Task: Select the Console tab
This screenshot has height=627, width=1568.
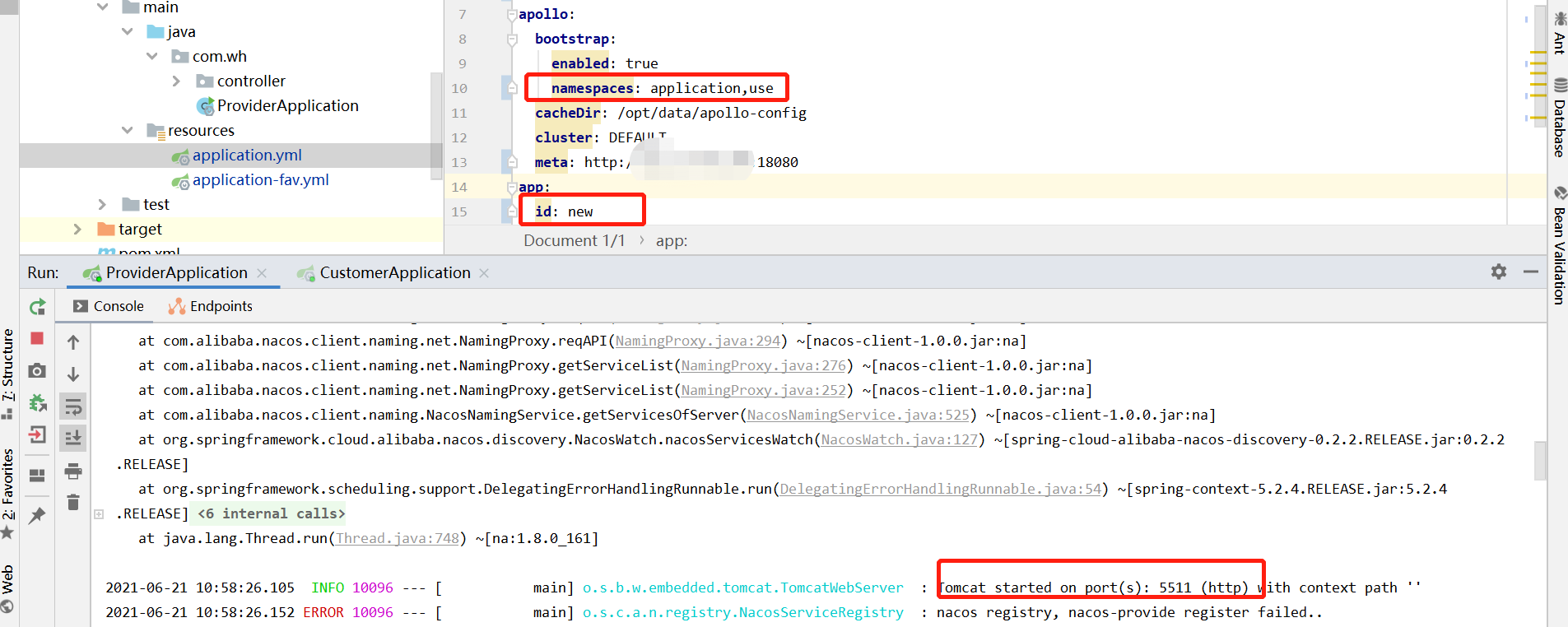Action: coord(108,306)
